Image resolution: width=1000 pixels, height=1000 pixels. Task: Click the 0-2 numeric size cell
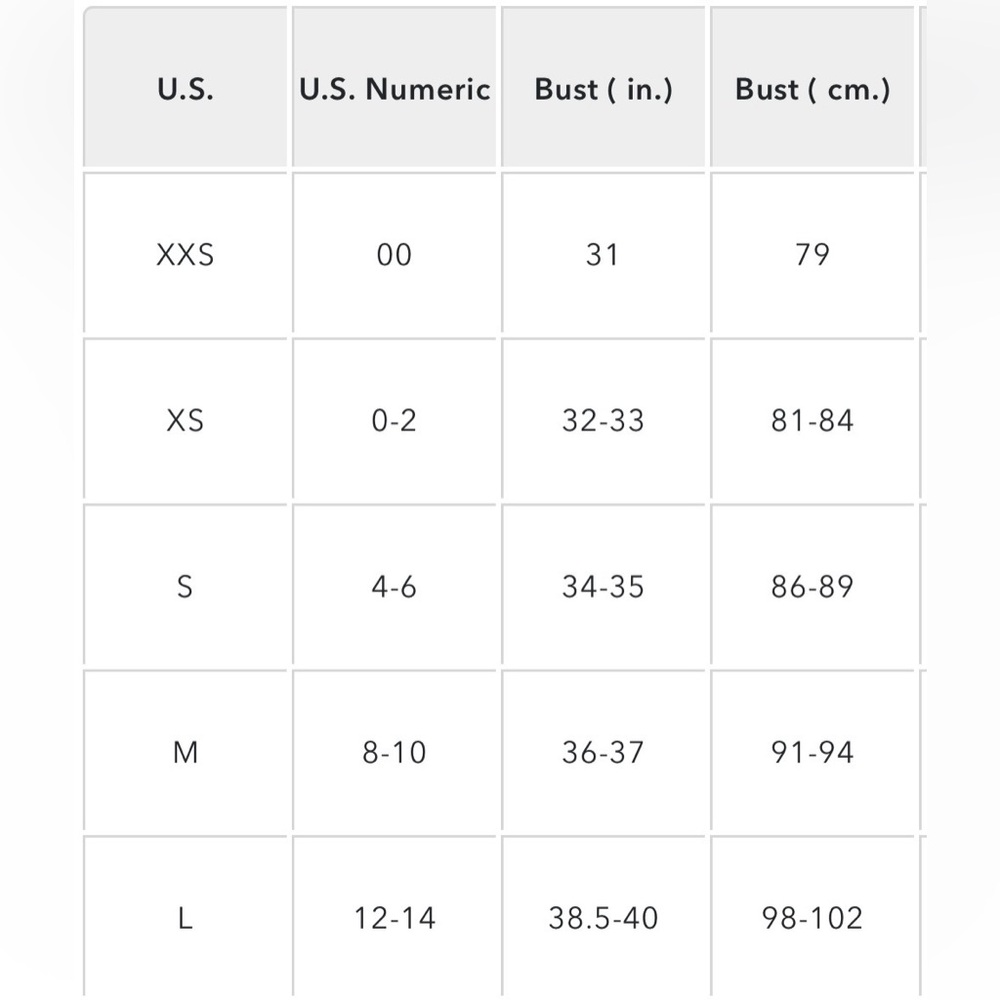394,419
